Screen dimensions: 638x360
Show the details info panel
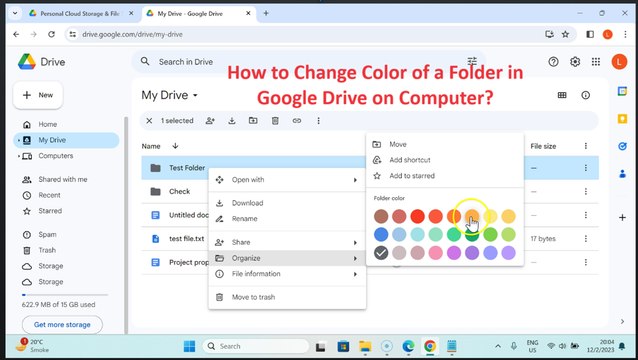586,95
